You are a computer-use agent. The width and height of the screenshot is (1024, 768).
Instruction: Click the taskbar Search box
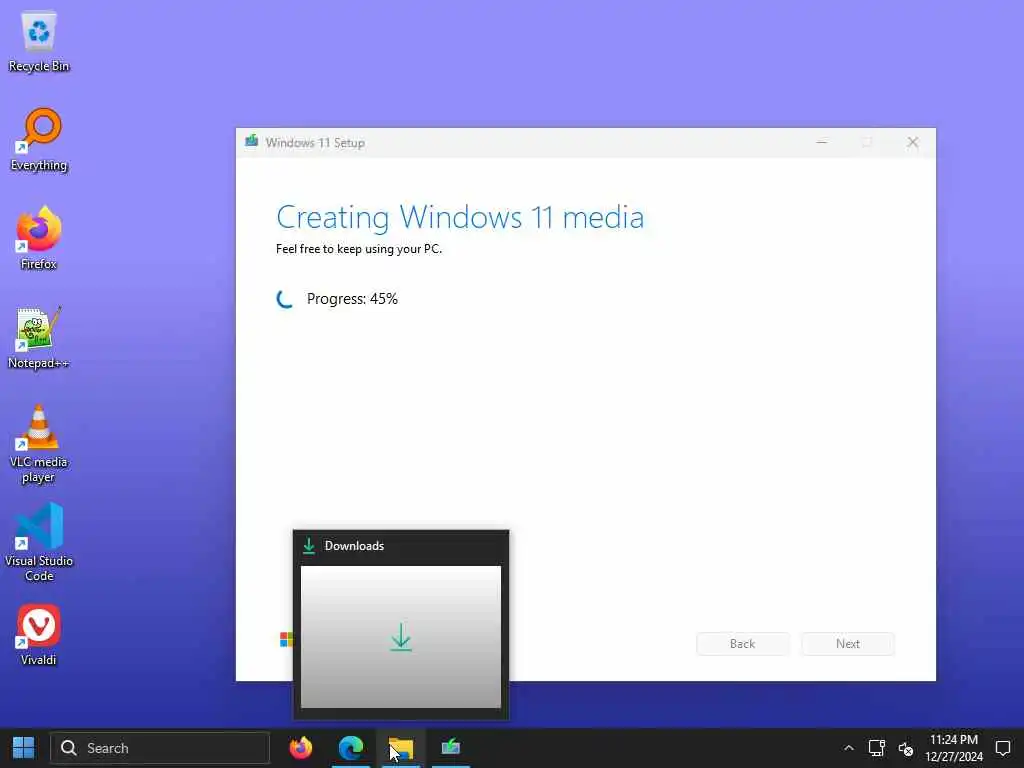tap(160, 748)
